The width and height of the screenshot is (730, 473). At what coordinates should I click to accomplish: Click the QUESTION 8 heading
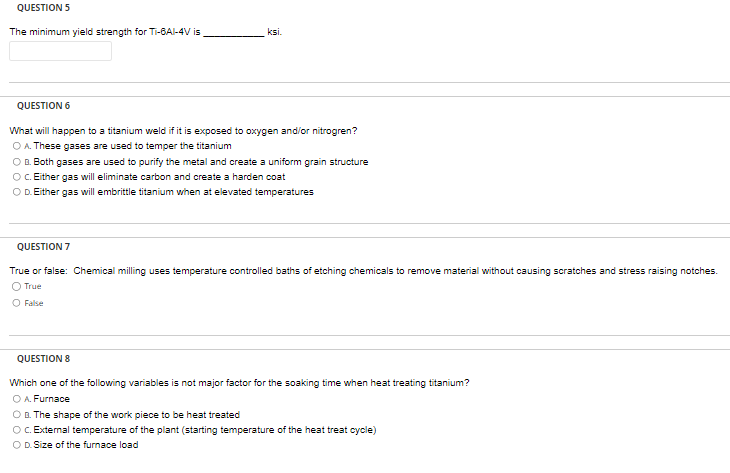(x=43, y=359)
